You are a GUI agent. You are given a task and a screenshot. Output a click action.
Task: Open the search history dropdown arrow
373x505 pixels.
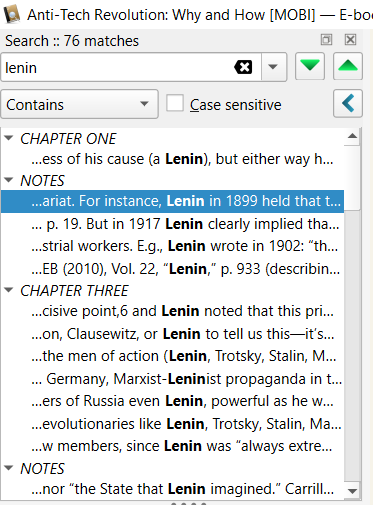tap(273, 67)
